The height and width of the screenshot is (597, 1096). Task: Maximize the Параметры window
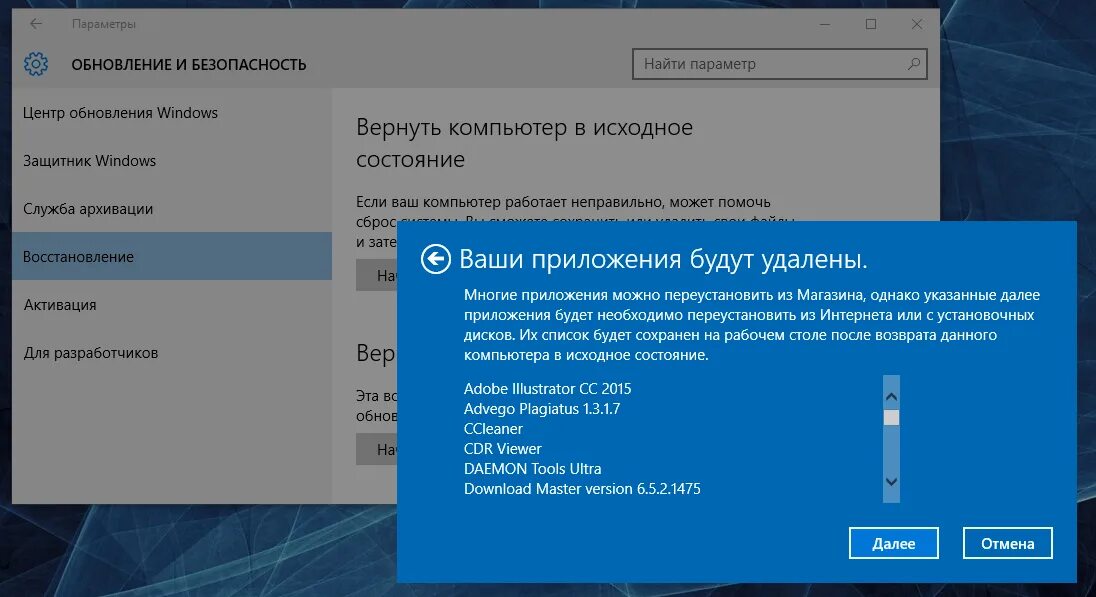[871, 24]
